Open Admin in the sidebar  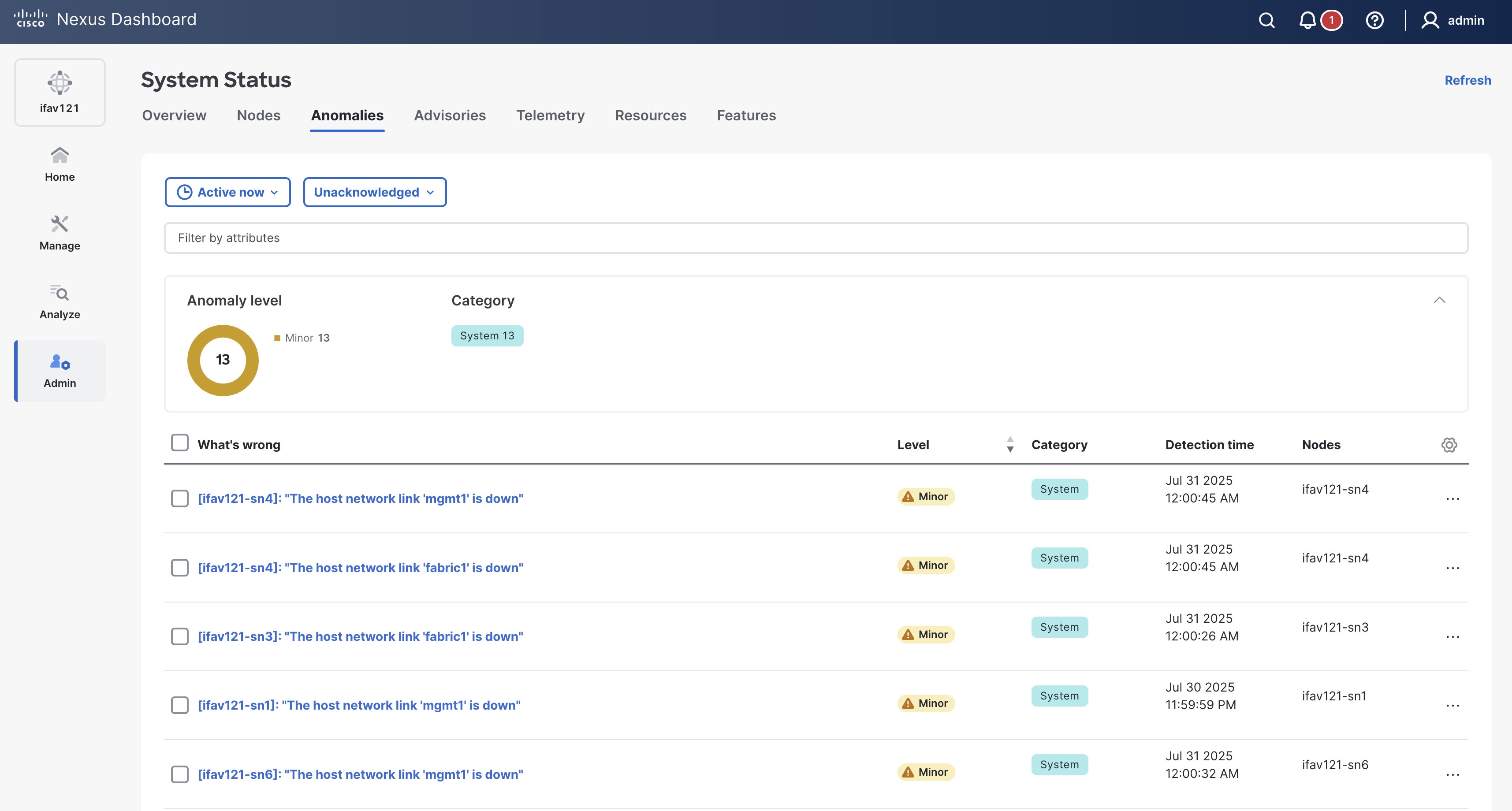(60, 371)
